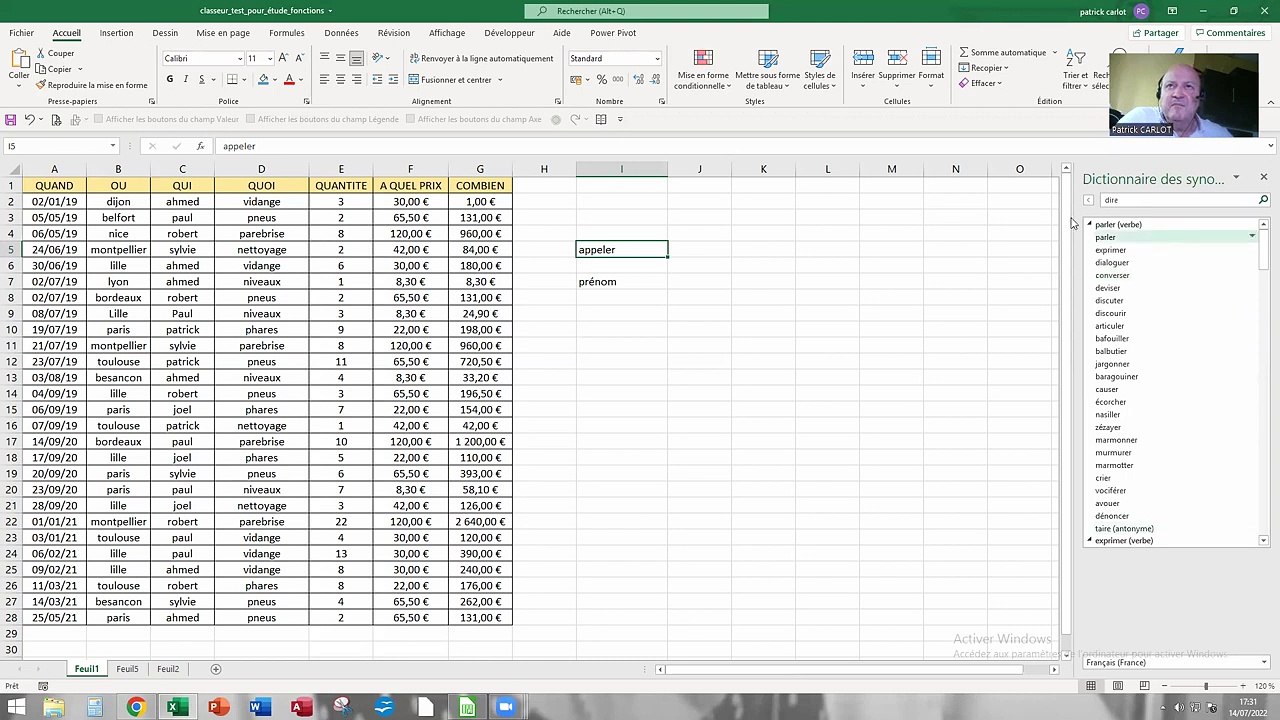Open the font color dropdown arrow
This screenshot has height=720, width=1280.
(301, 80)
